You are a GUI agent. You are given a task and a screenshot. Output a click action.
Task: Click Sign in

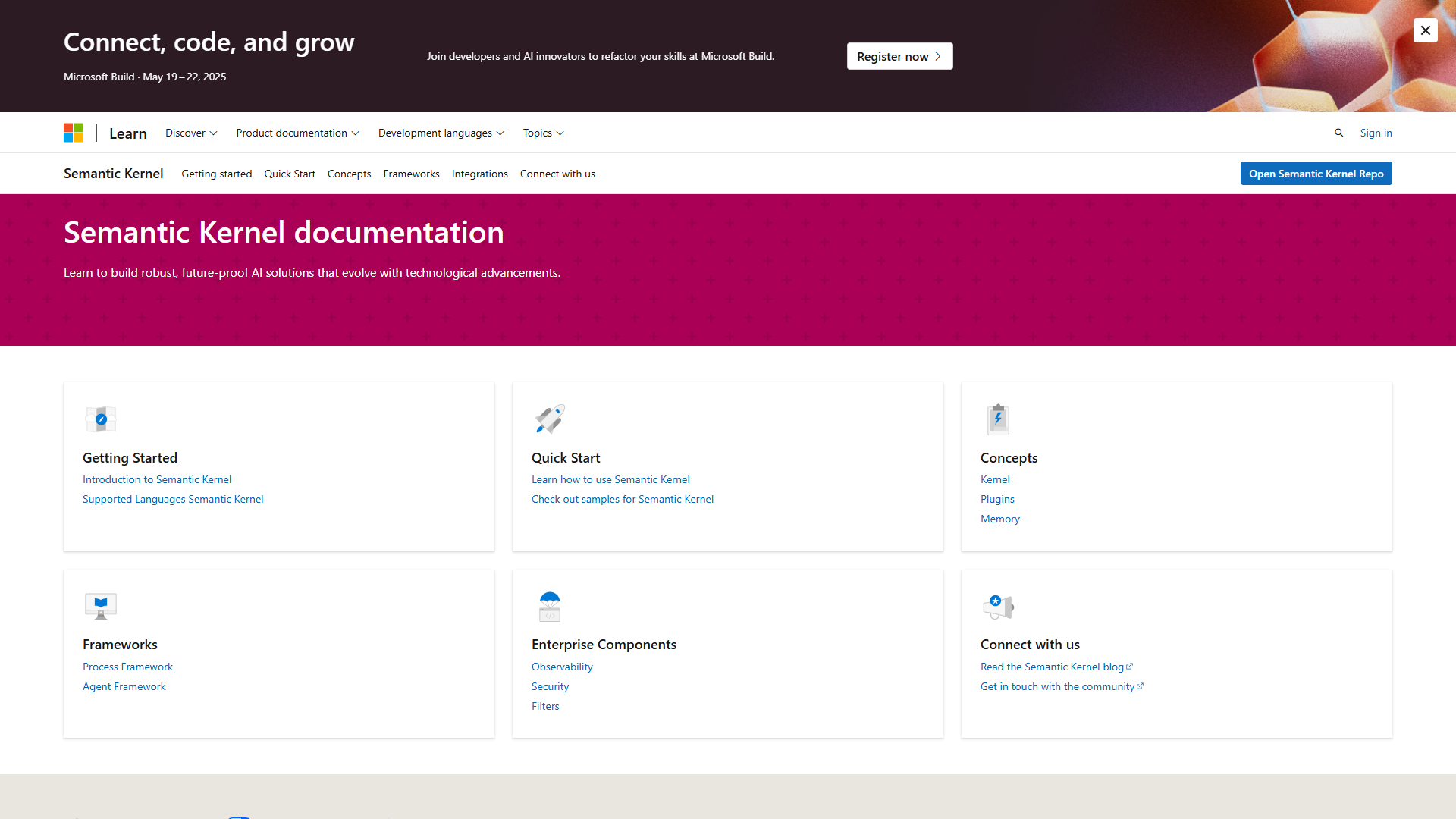[1376, 133]
